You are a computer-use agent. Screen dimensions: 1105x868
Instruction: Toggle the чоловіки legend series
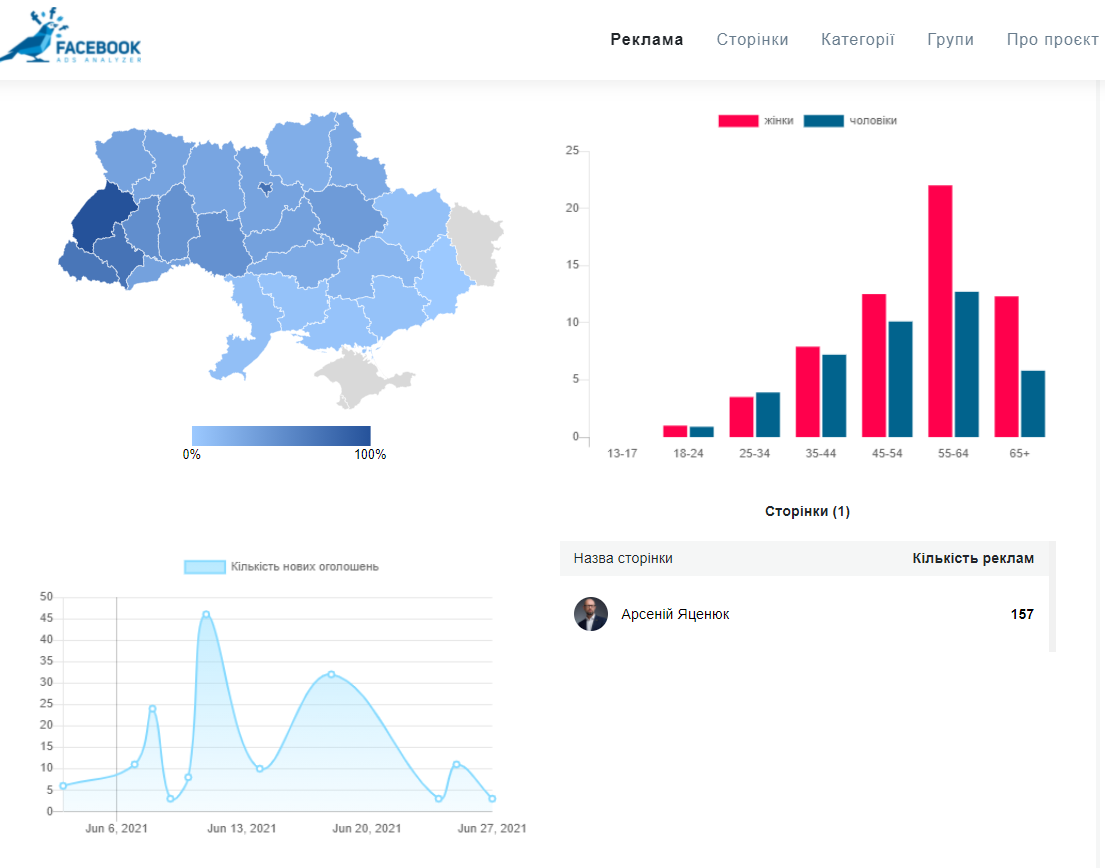point(850,121)
